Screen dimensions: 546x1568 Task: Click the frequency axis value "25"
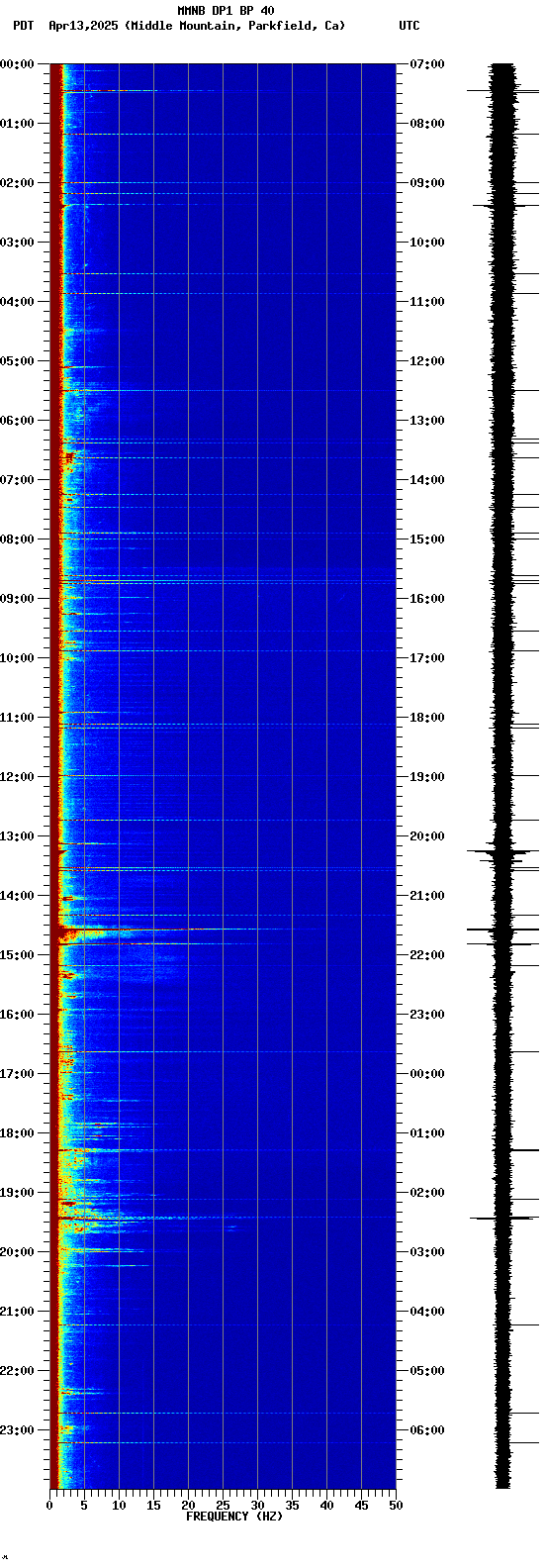click(223, 1506)
